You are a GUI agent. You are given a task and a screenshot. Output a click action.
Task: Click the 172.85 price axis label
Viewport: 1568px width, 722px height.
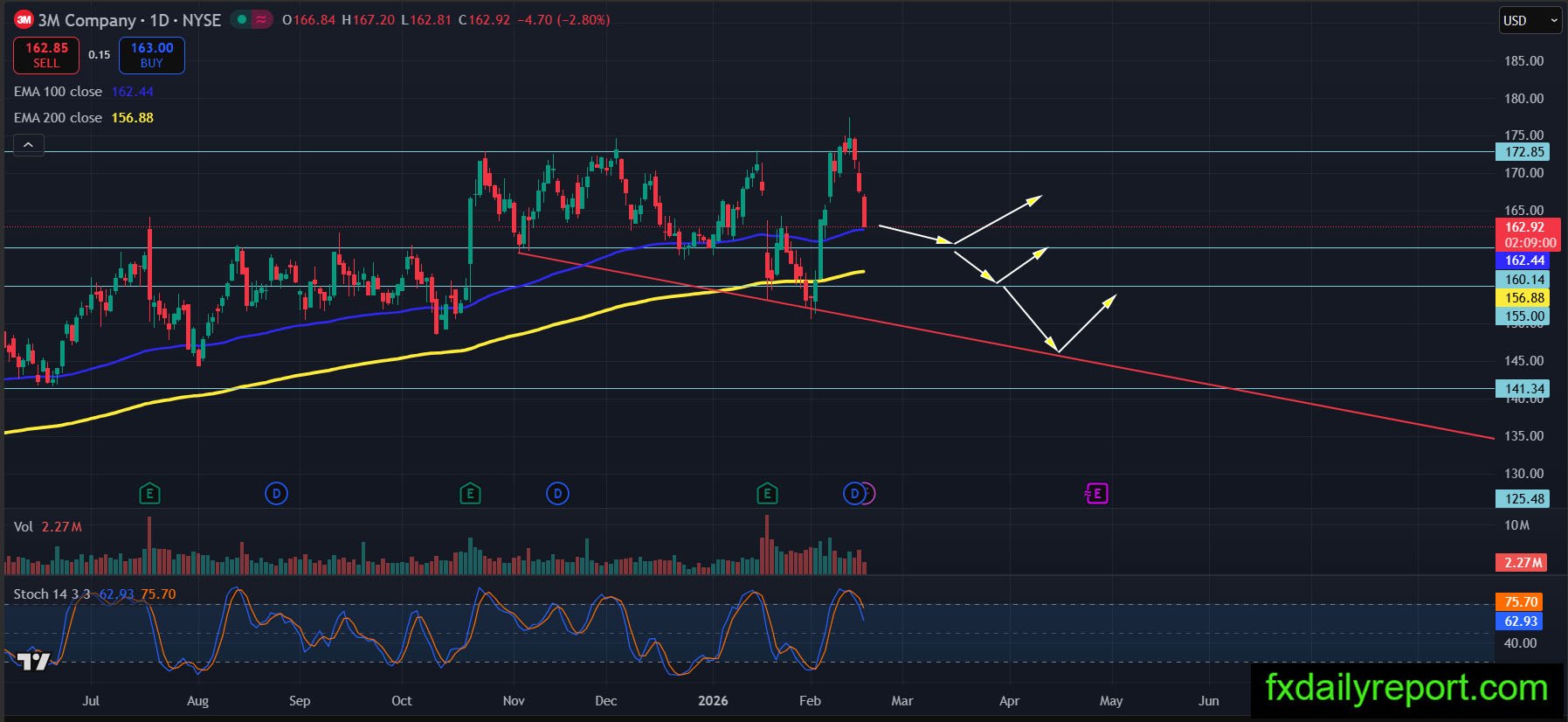tap(1524, 152)
